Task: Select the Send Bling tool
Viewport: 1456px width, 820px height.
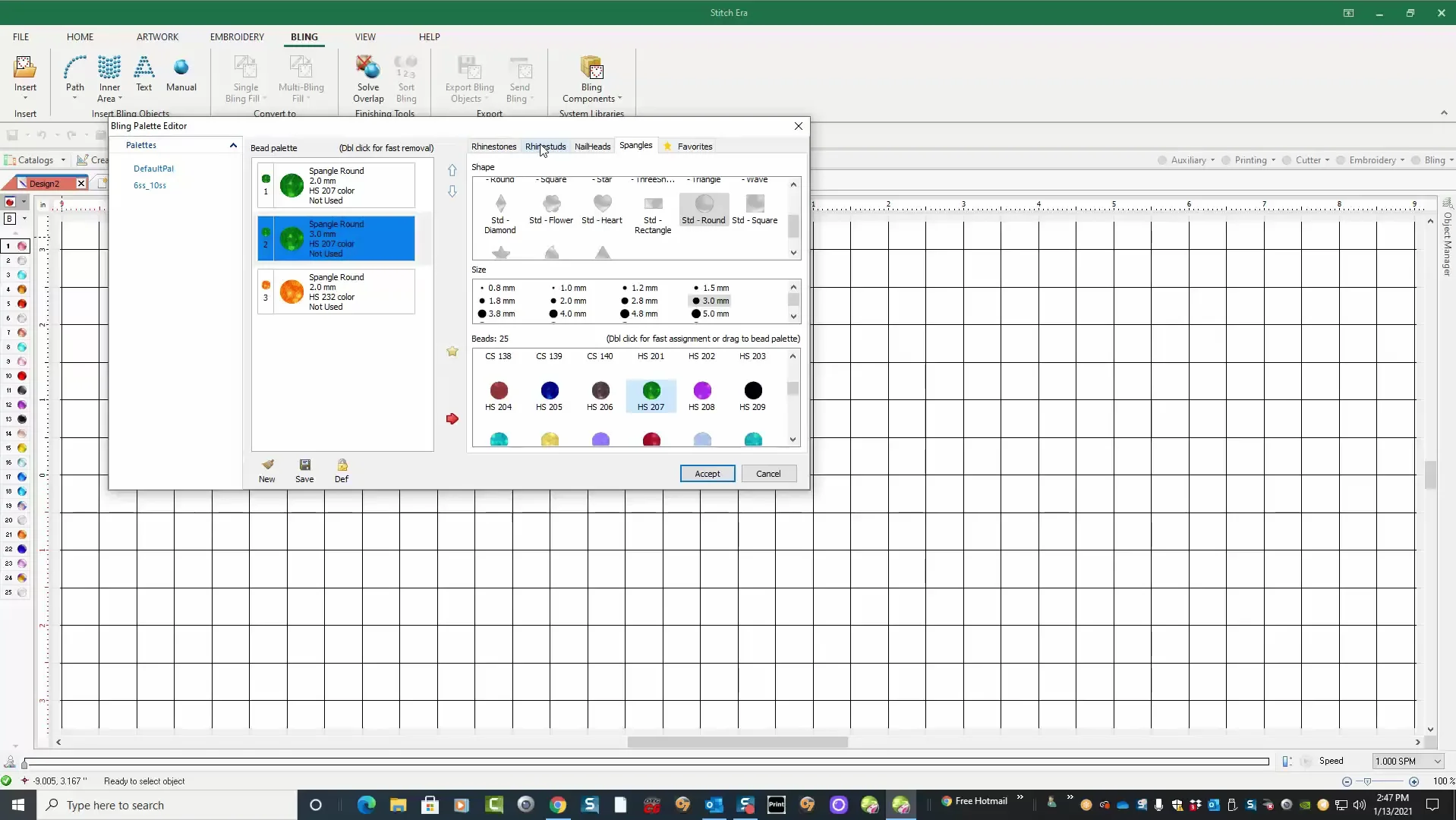Action: click(520, 79)
